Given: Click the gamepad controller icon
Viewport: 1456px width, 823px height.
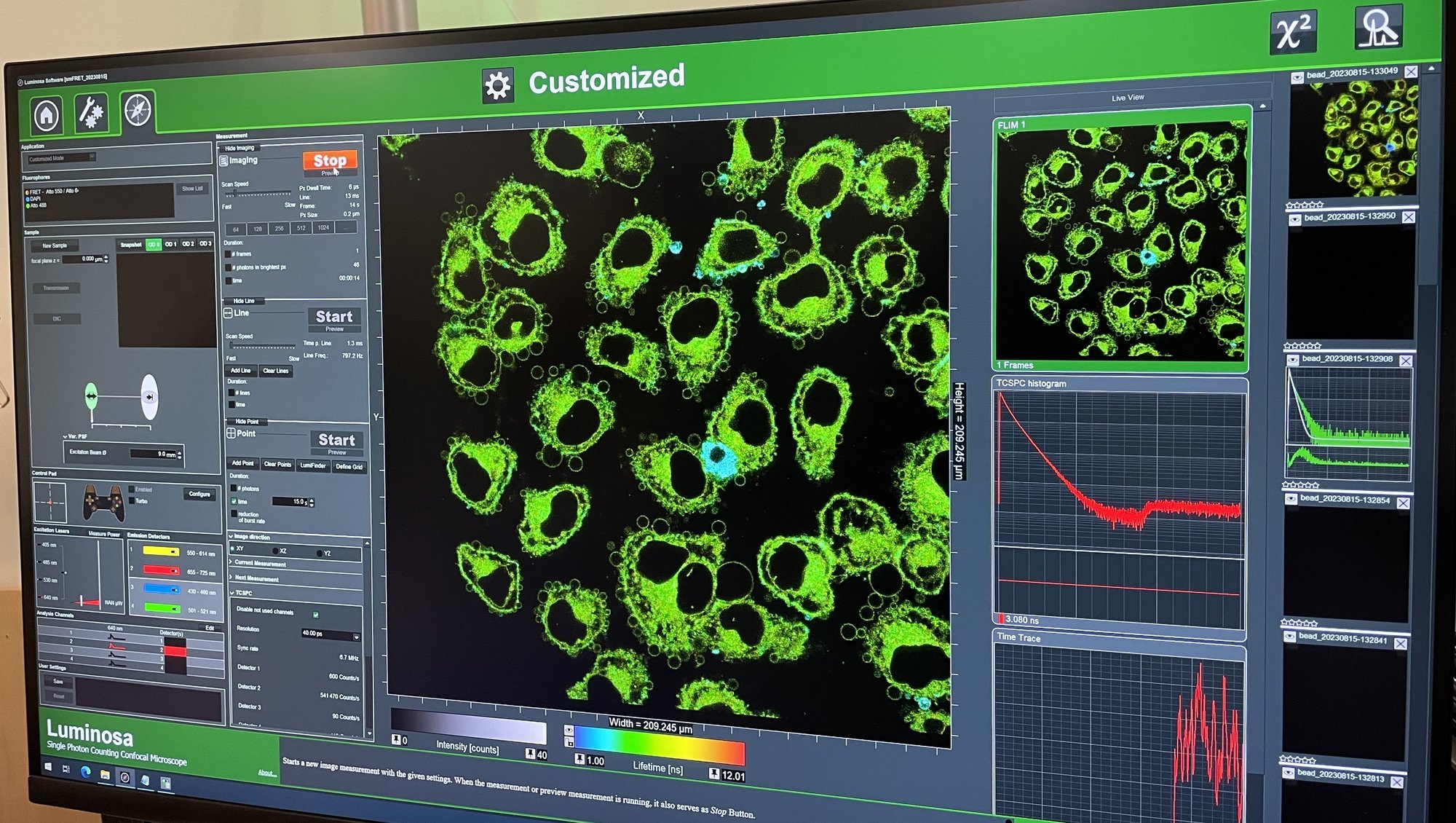Looking at the screenshot, I should point(103,503).
